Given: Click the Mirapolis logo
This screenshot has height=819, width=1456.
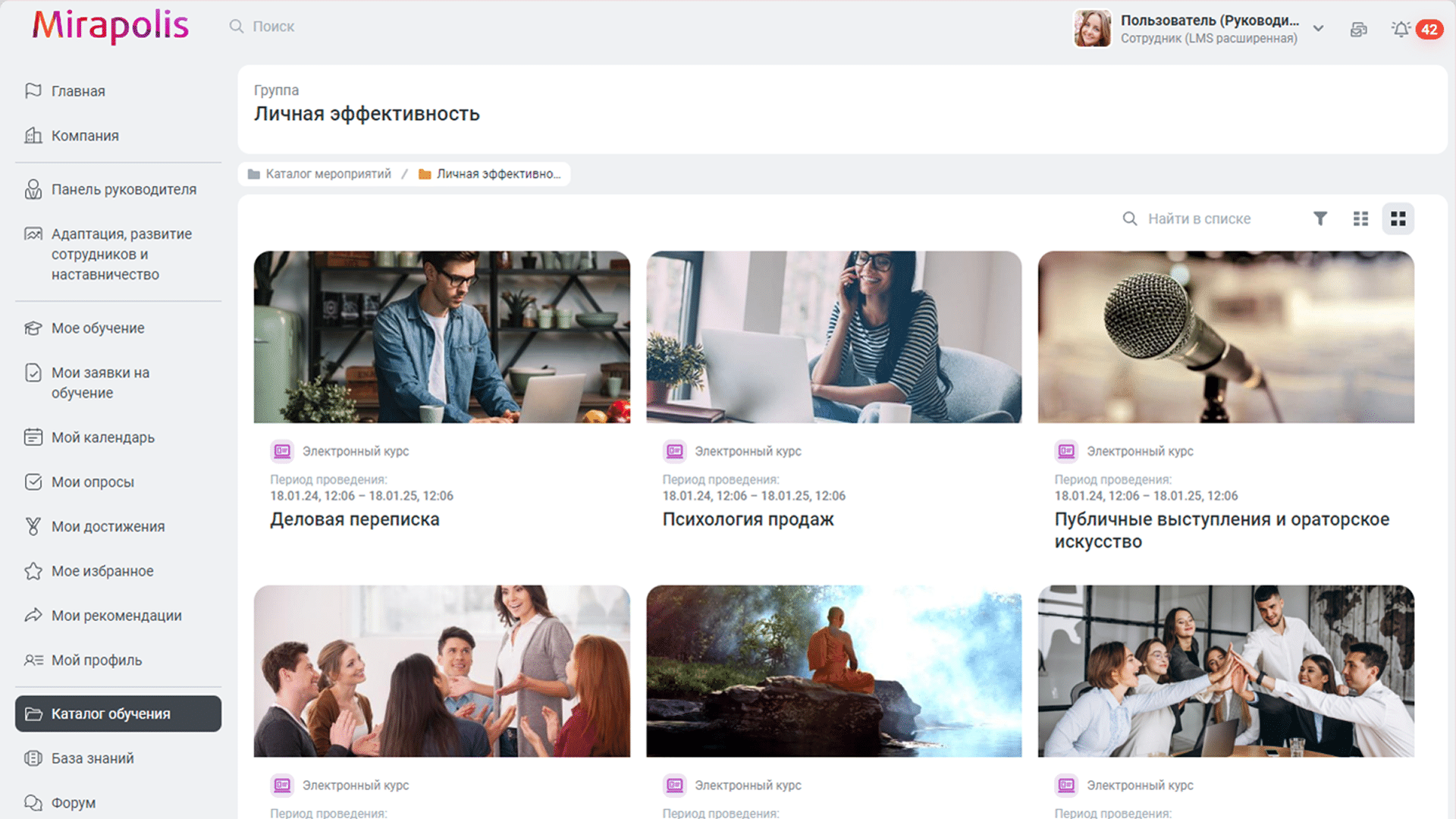Looking at the screenshot, I should pyautogui.click(x=110, y=27).
